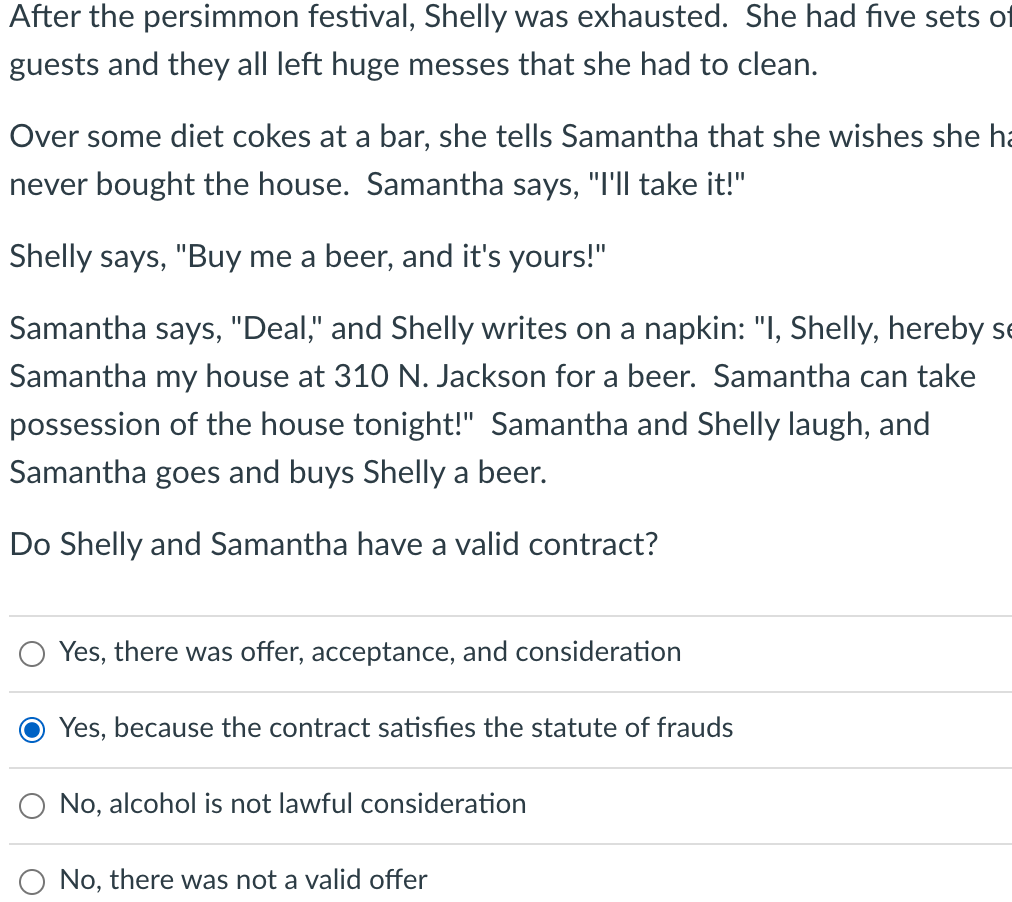The height and width of the screenshot is (902, 1012).
Task: Select the third answer choice circle
Action: coord(31,805)
